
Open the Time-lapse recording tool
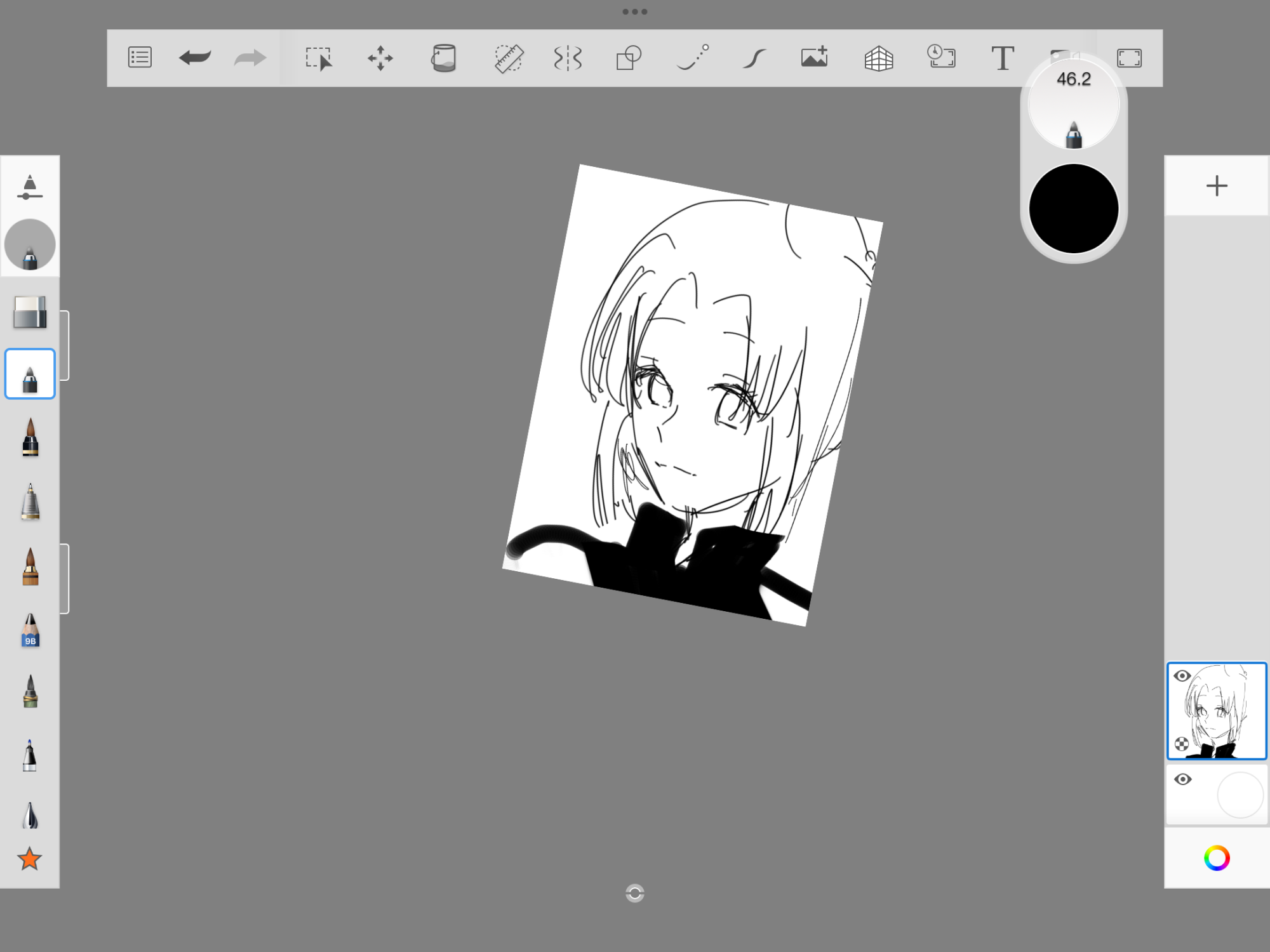[x=941, y=57]
